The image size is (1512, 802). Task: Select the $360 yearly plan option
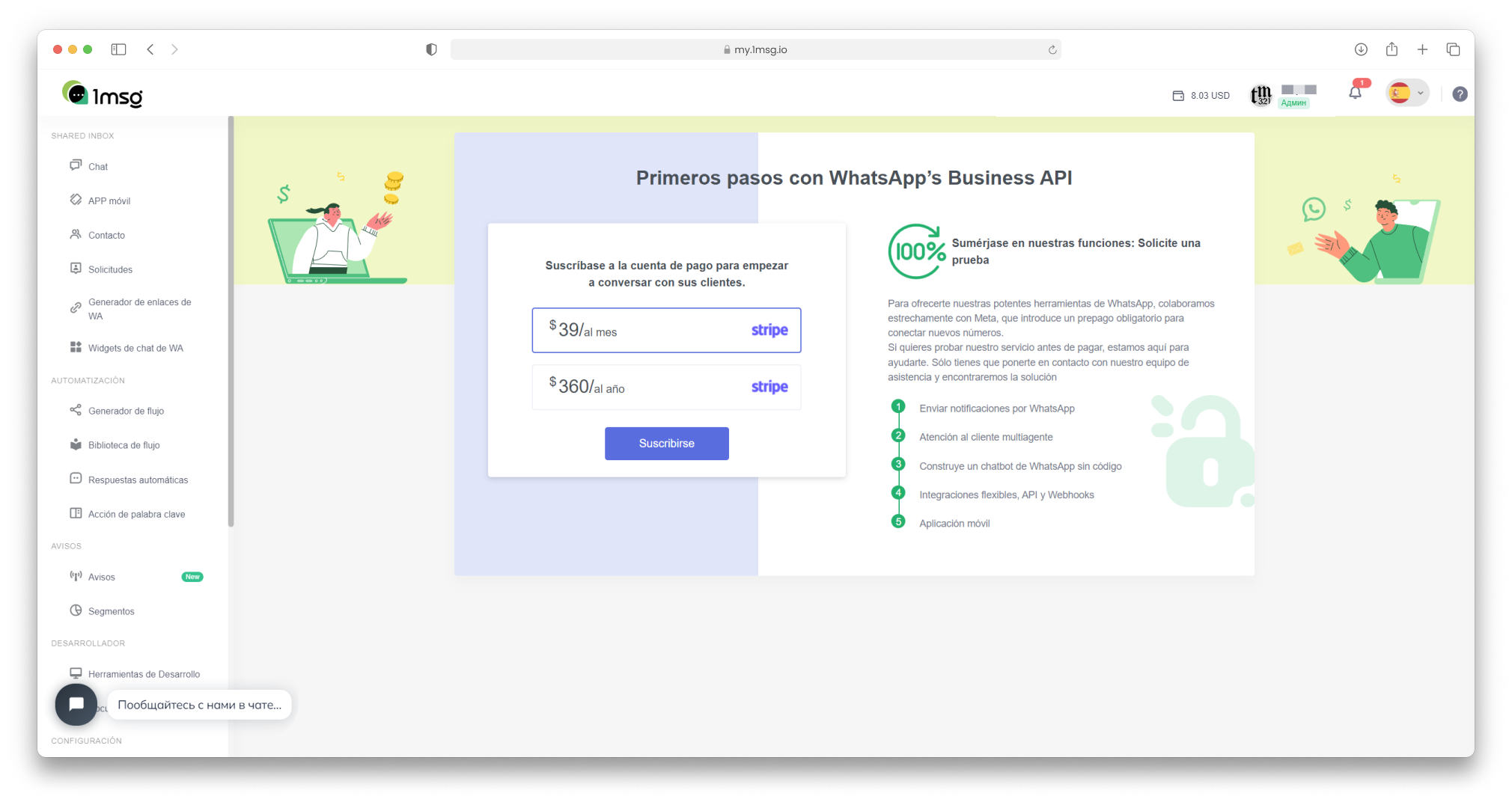pos(666,387)
